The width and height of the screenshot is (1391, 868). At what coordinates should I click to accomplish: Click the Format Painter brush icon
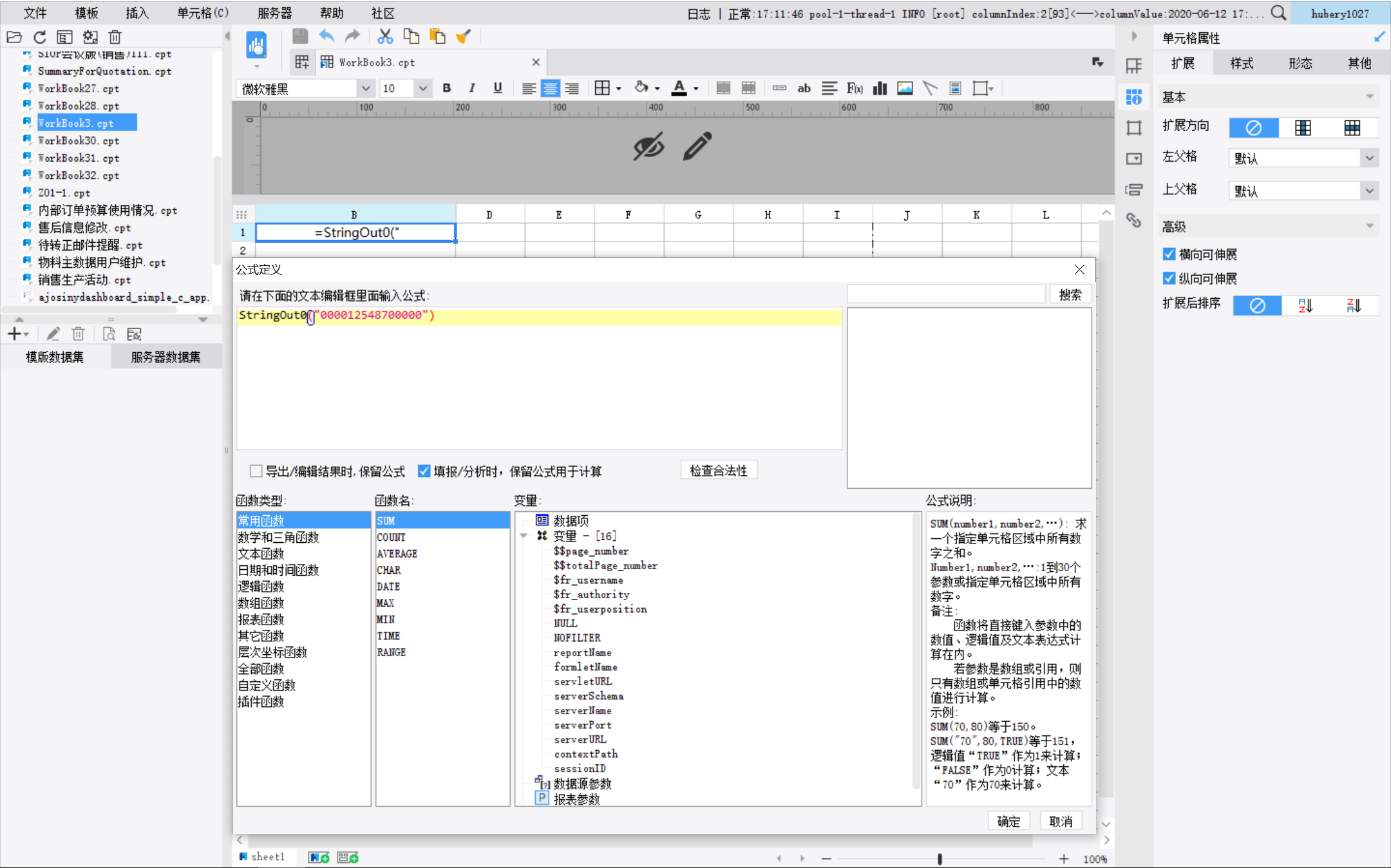(x=463, y=37)
